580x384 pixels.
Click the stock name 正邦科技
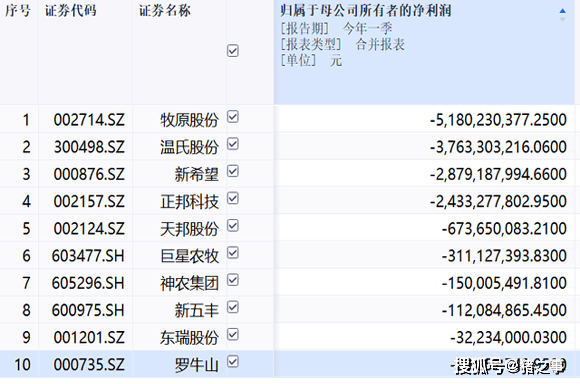(189, 202)
